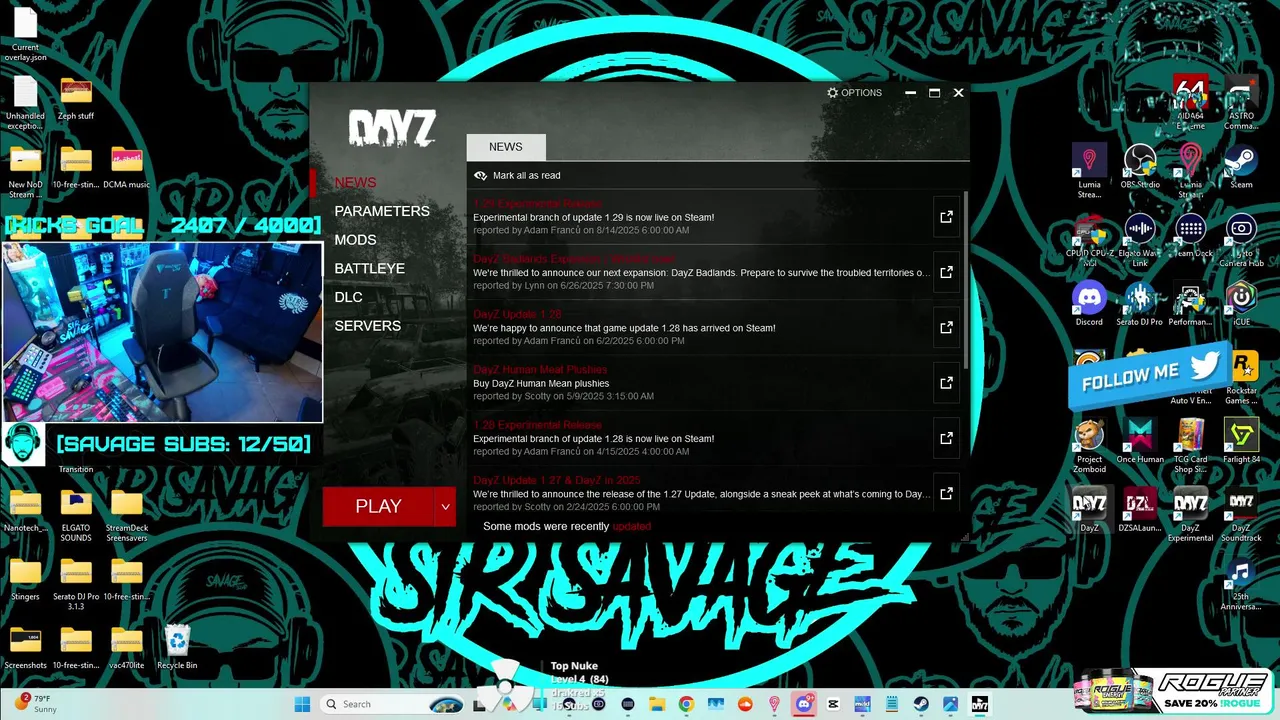Open the DayZ Update 1.28 headline

tap(517, 314)
